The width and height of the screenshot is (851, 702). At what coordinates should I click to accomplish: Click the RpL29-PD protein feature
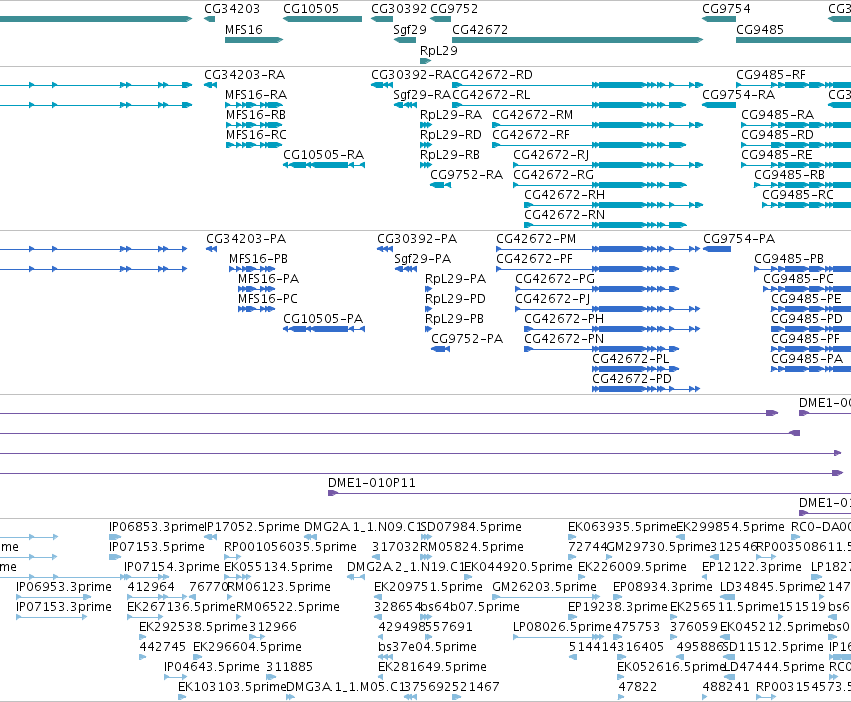[x=455, y=299]
